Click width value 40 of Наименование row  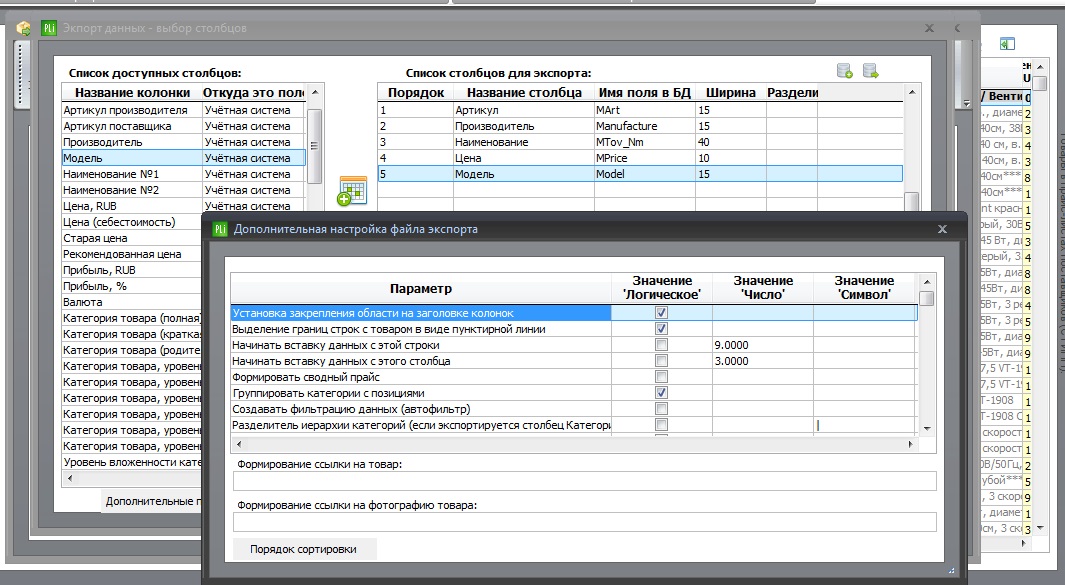[x=731, y=142]
